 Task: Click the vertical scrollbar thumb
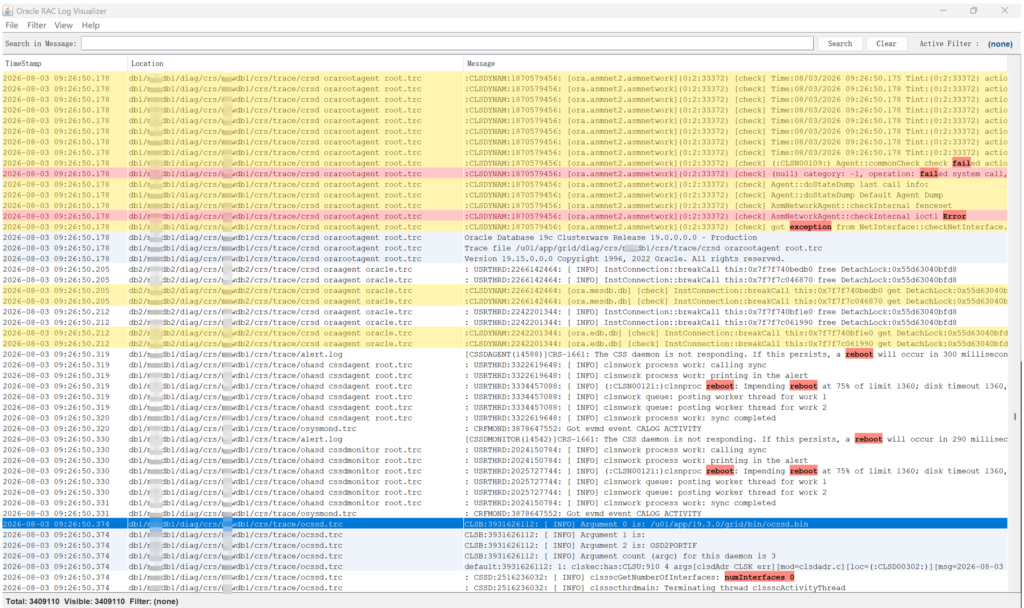tap(1014, 416)
